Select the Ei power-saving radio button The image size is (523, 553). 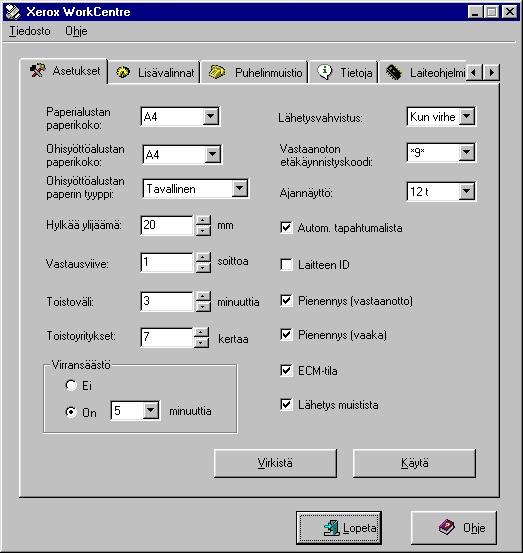(x=71, y=385)
